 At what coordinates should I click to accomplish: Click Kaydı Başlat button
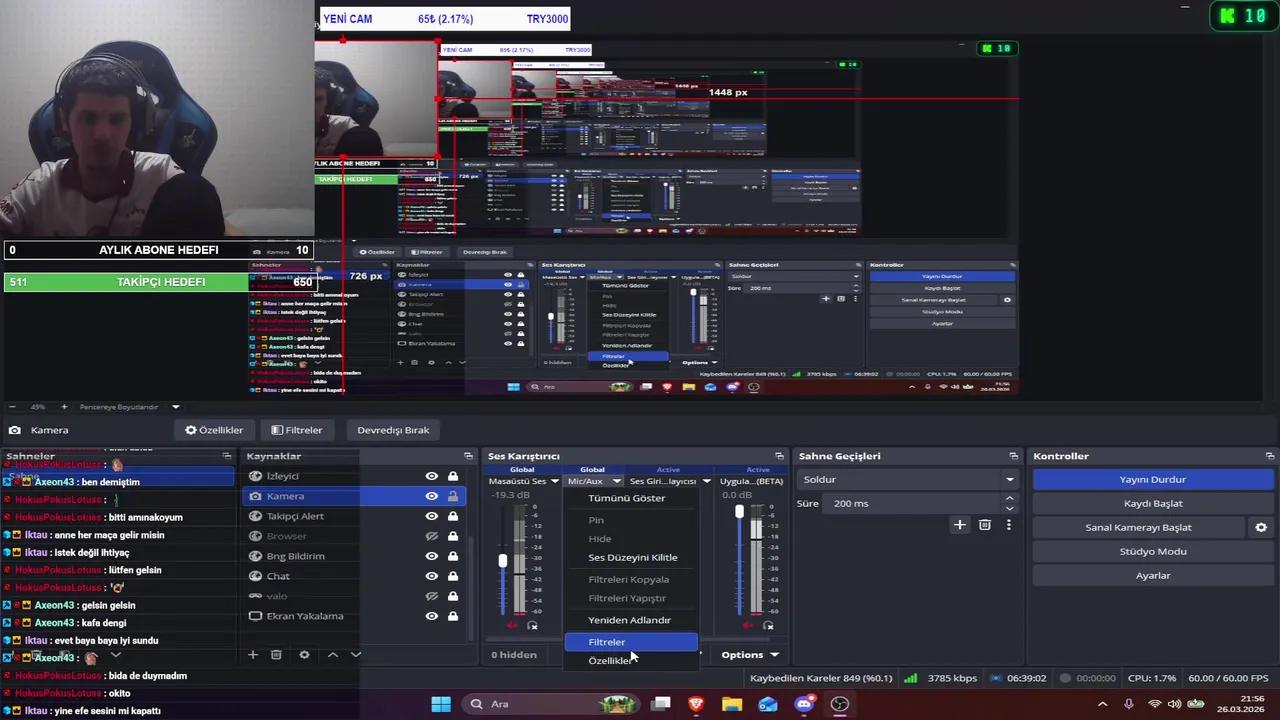[1153, 504]
